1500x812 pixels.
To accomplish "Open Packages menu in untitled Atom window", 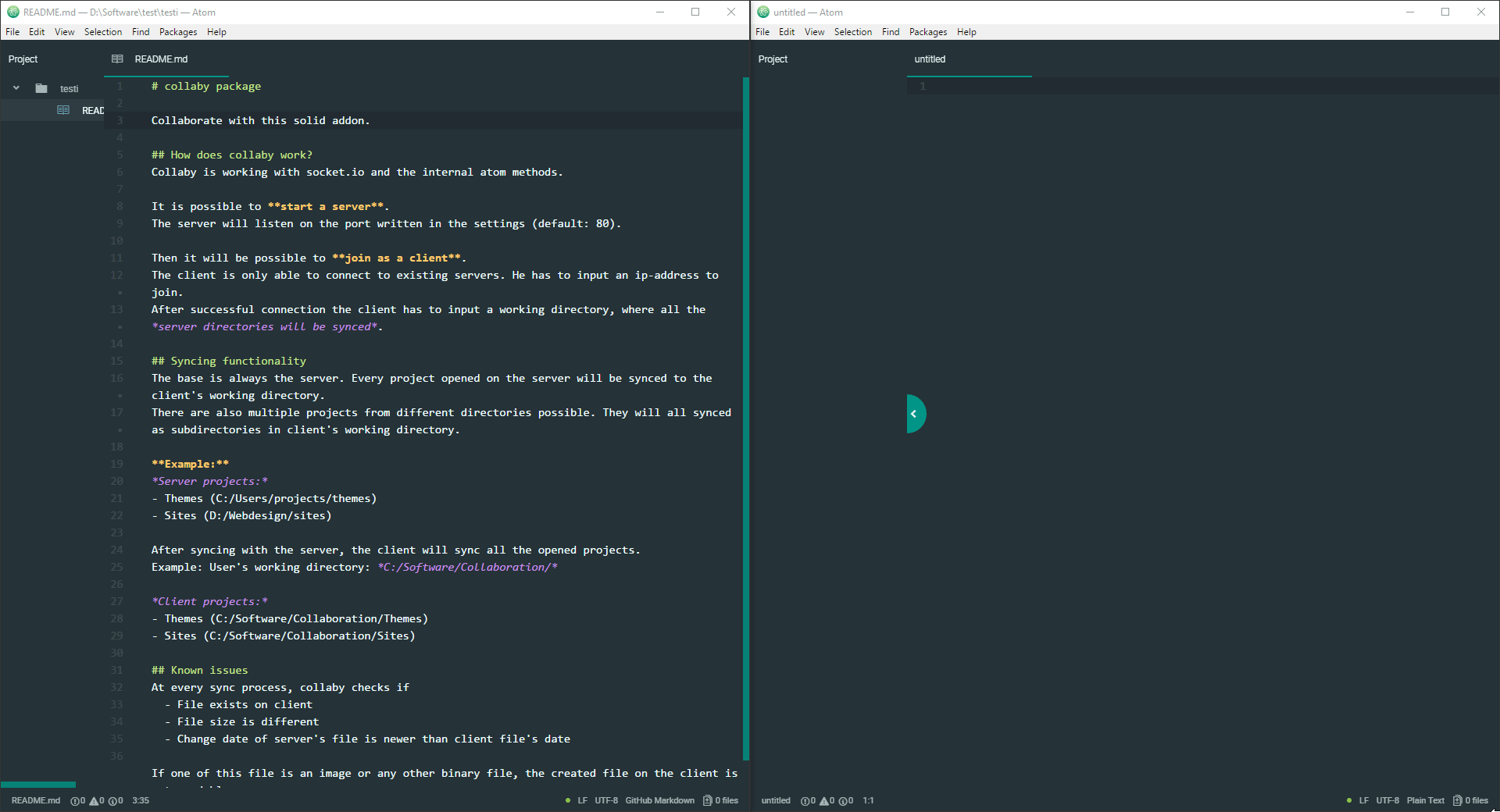I will [928, 32].
